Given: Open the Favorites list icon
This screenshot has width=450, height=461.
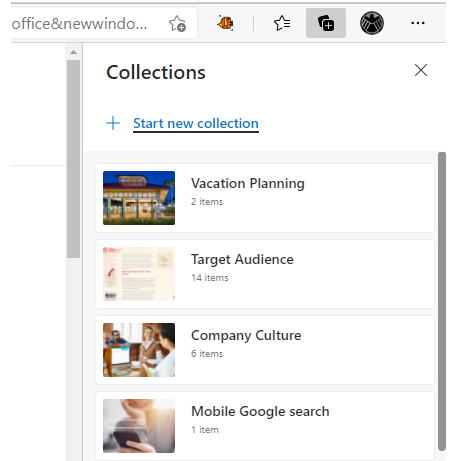Looking at the screenshot, I should pyautogui.click(x=282, y=23).
